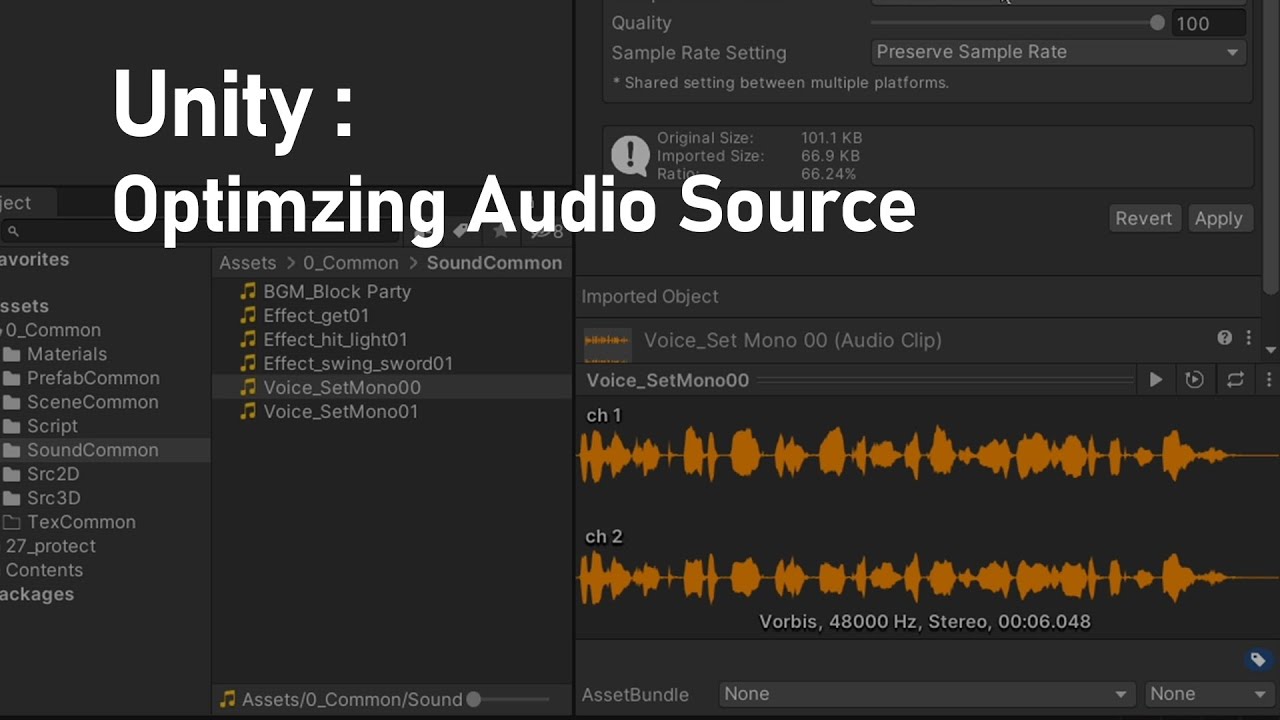Screen dimensions: 1280x720
Task: Click the folder icon beside Src2D
Action: [12, 474]
